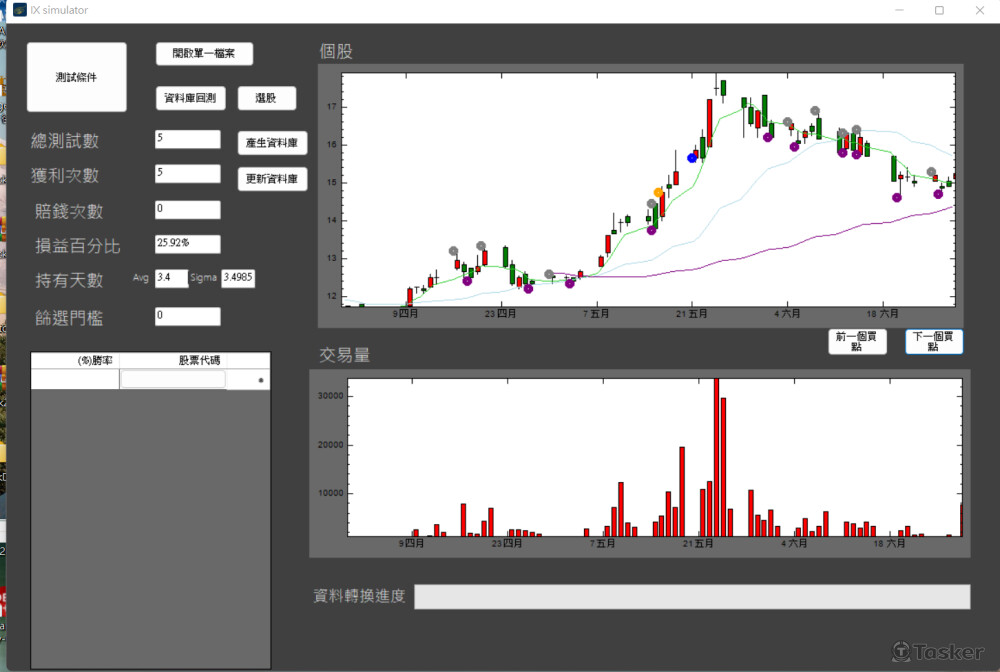Edit the 篩選門檻 threshold field
Viewport: 1000px width, 672px height.
[x=187, y=316]
